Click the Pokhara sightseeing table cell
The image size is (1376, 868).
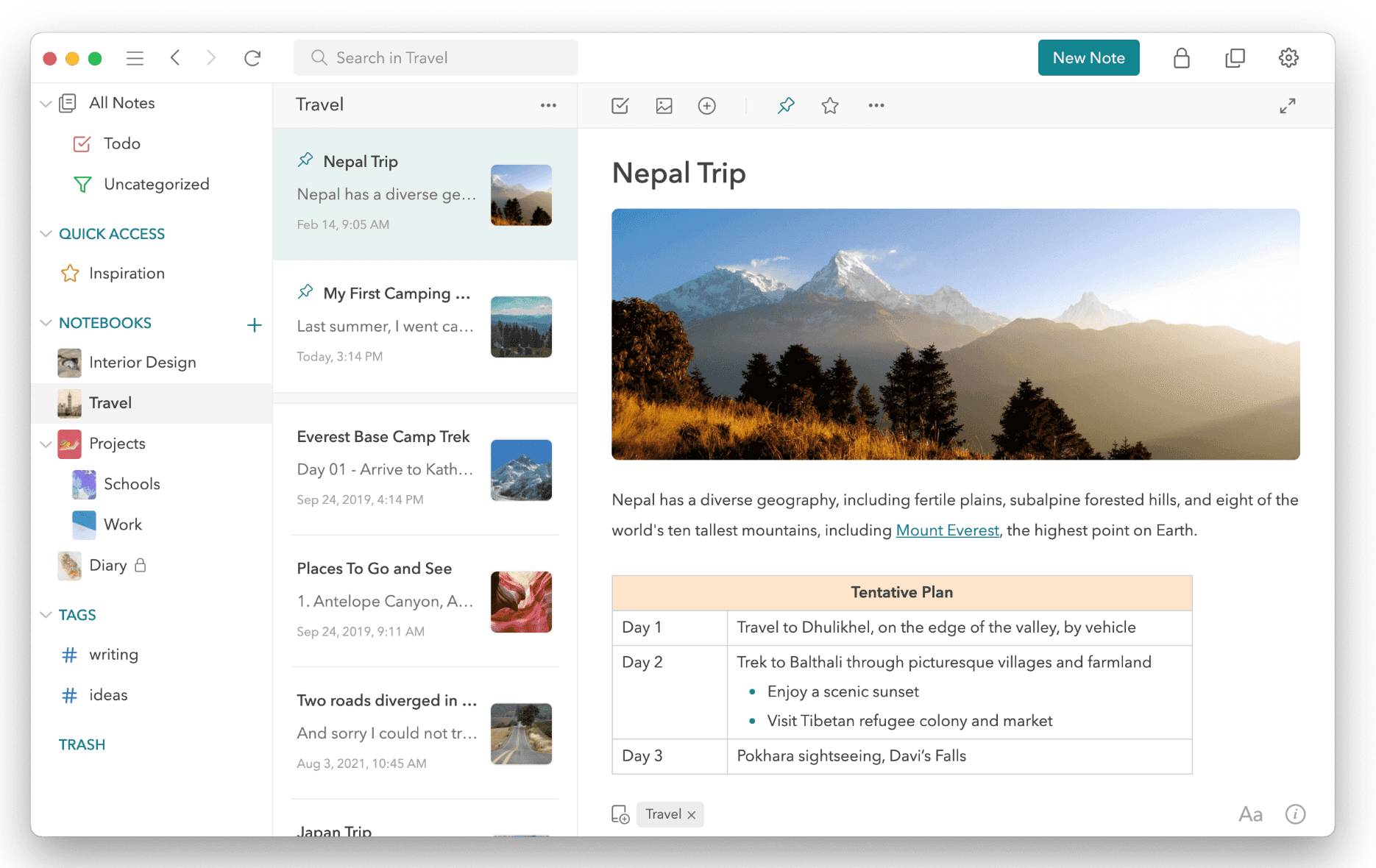[x=960, y=756]
